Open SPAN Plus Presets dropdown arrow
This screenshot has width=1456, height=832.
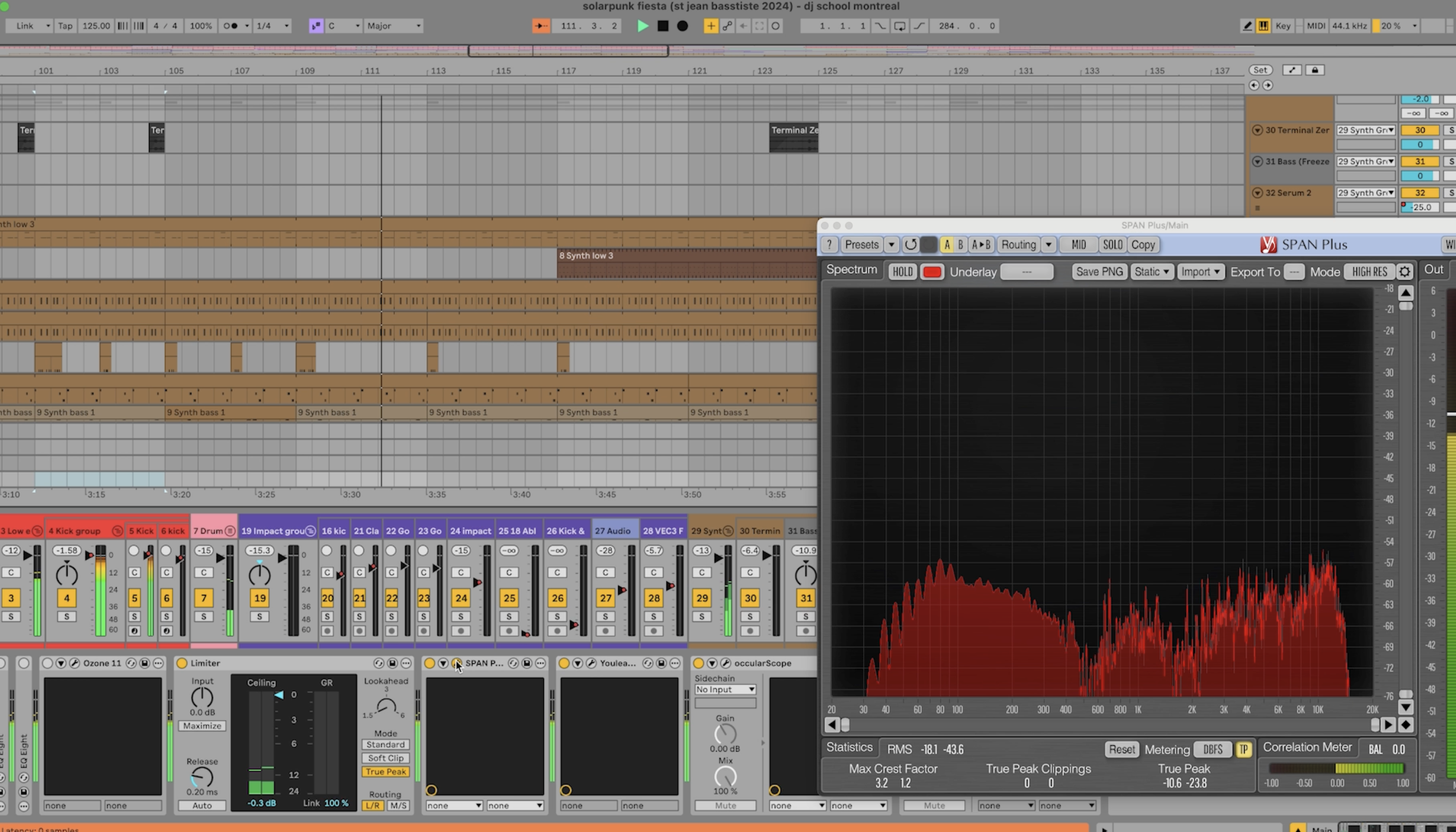pyautogui.click(x=891, y=244)
